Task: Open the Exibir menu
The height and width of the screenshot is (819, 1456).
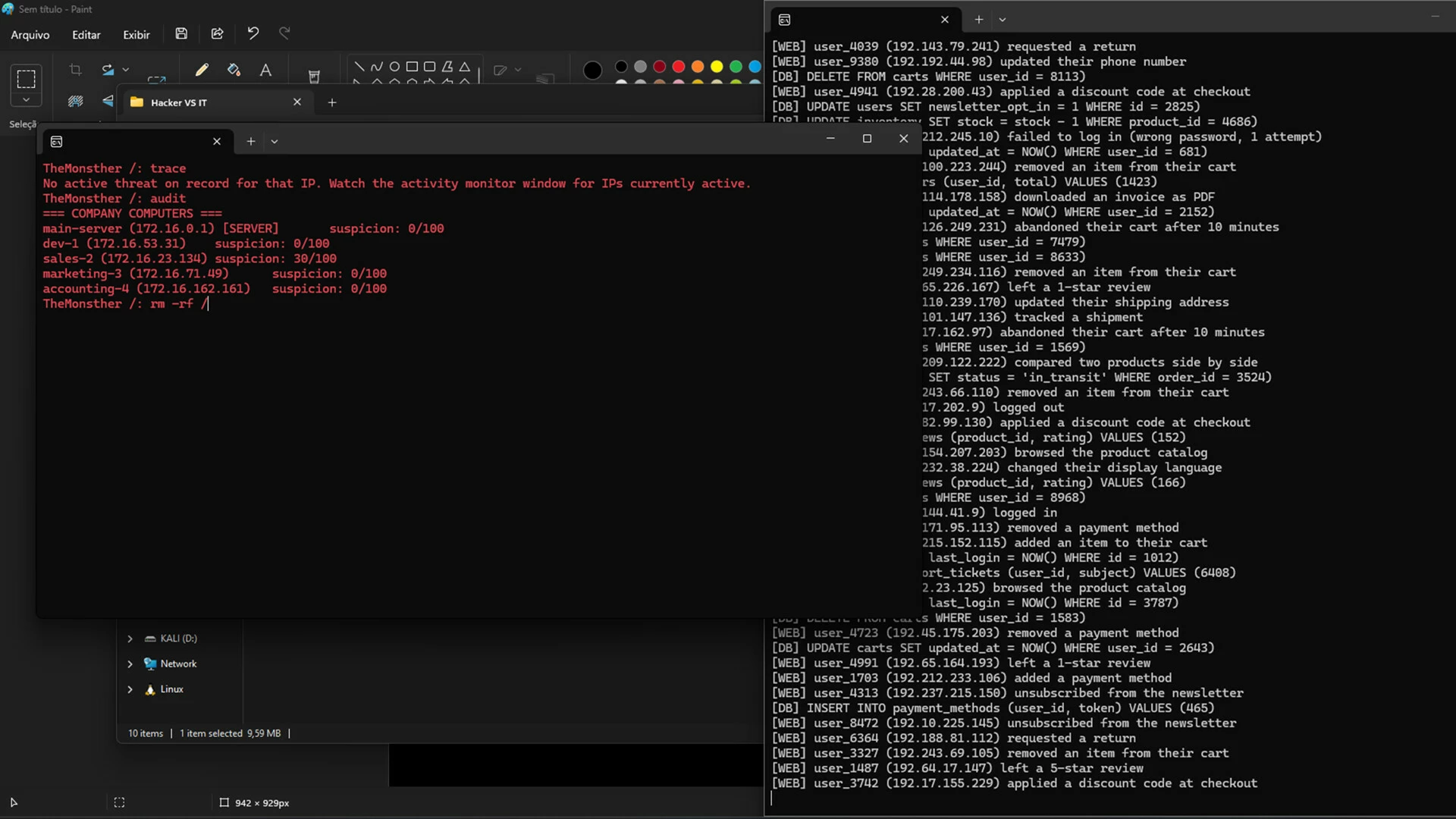Action: (x=136, y=35)
